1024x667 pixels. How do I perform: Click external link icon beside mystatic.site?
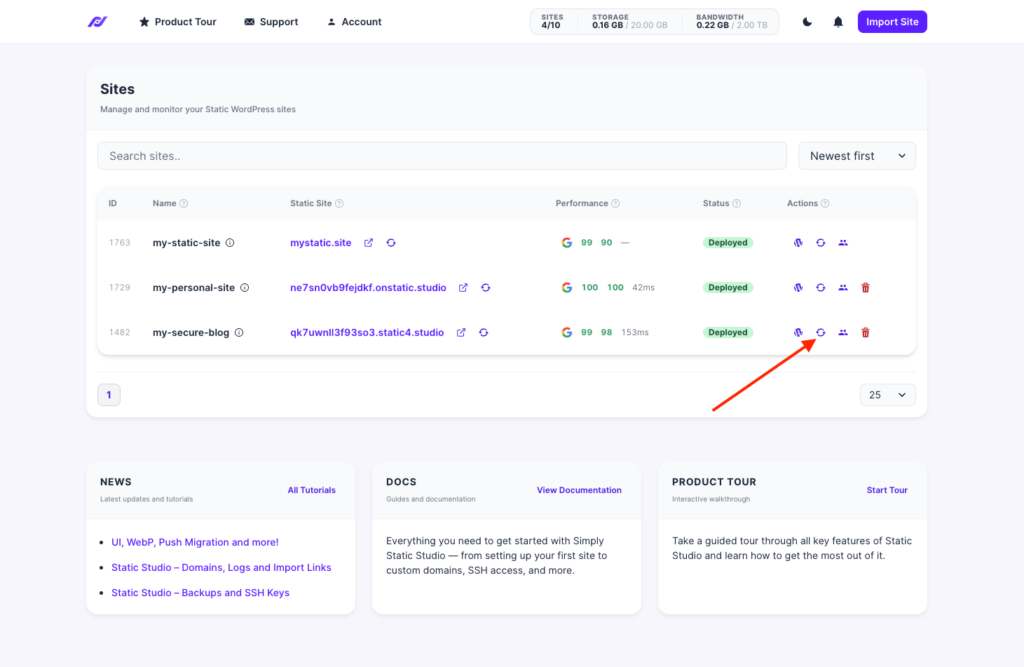click(x=368, y=242)
